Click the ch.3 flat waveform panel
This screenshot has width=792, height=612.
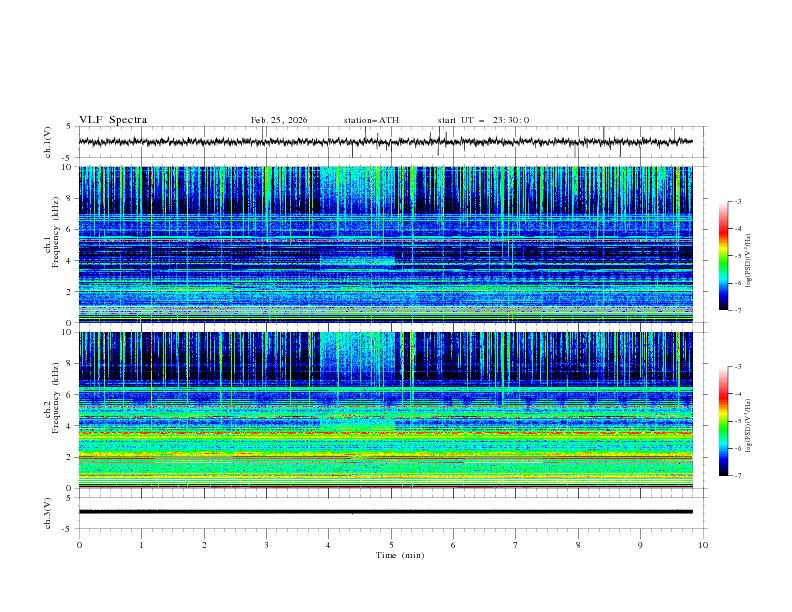pos(390,511)
